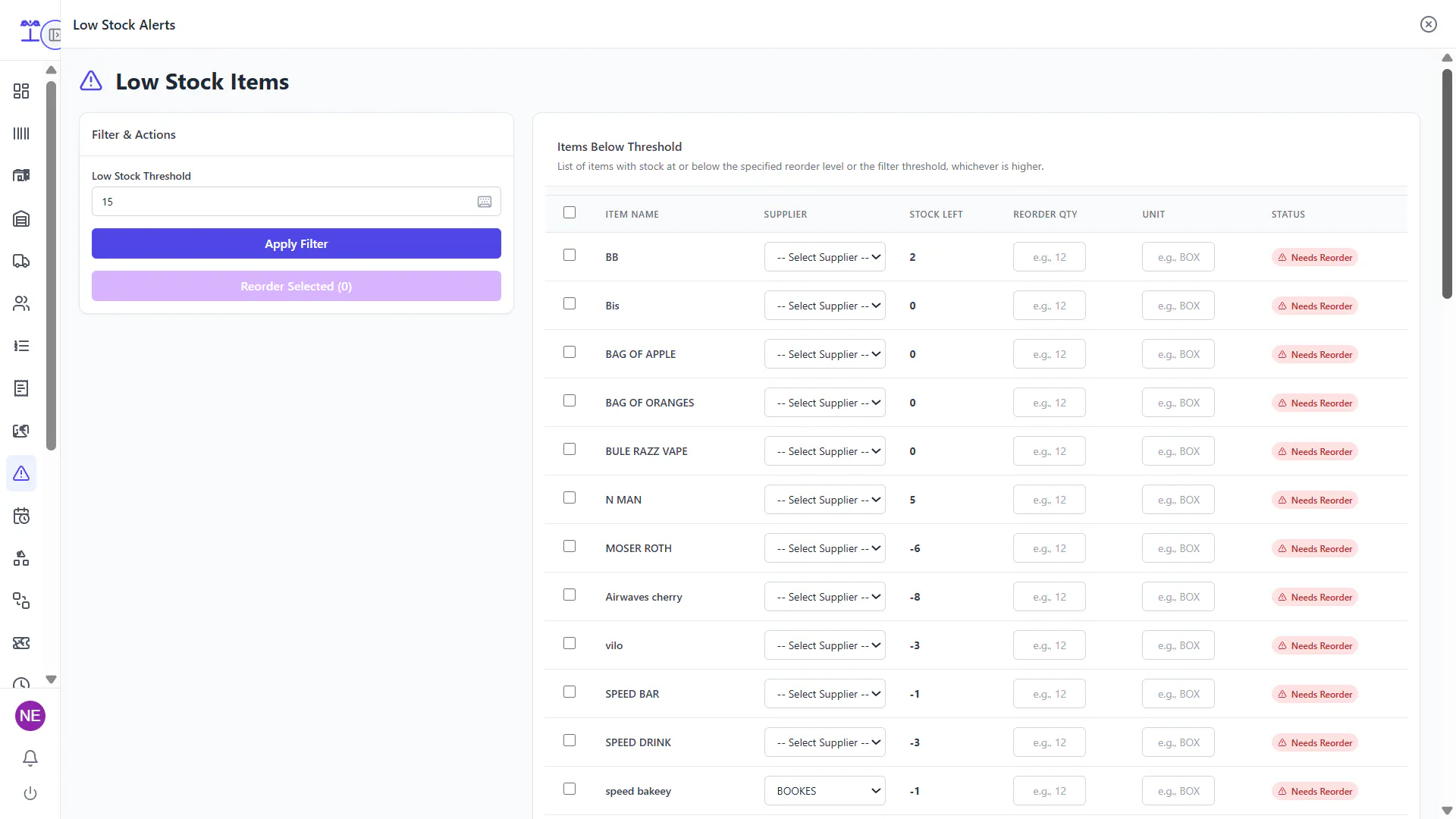Toggle the select-all header checkbox

[x=570, y=212]
